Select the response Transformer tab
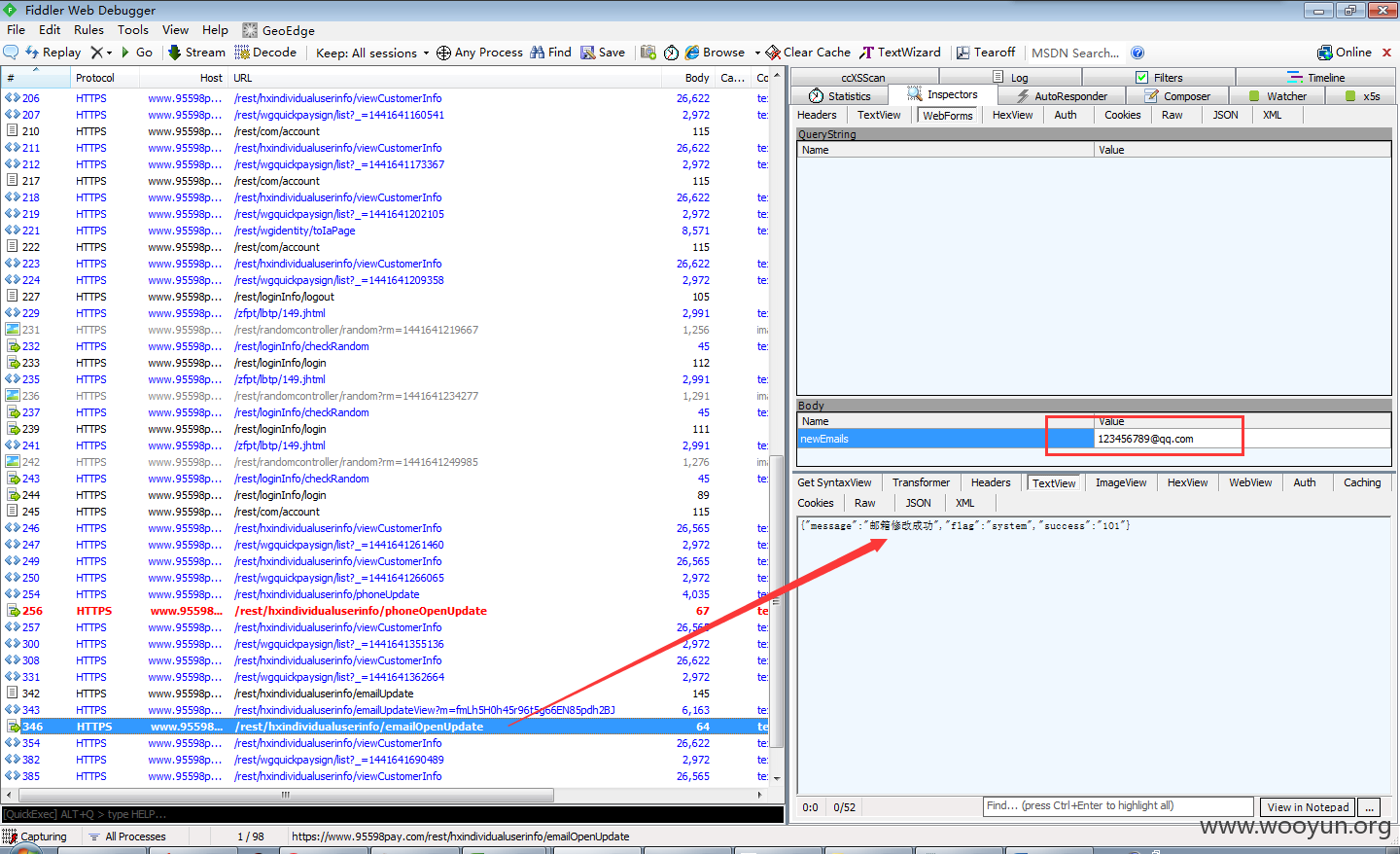The image size is (1400, 854). click(x=921, y=482)
